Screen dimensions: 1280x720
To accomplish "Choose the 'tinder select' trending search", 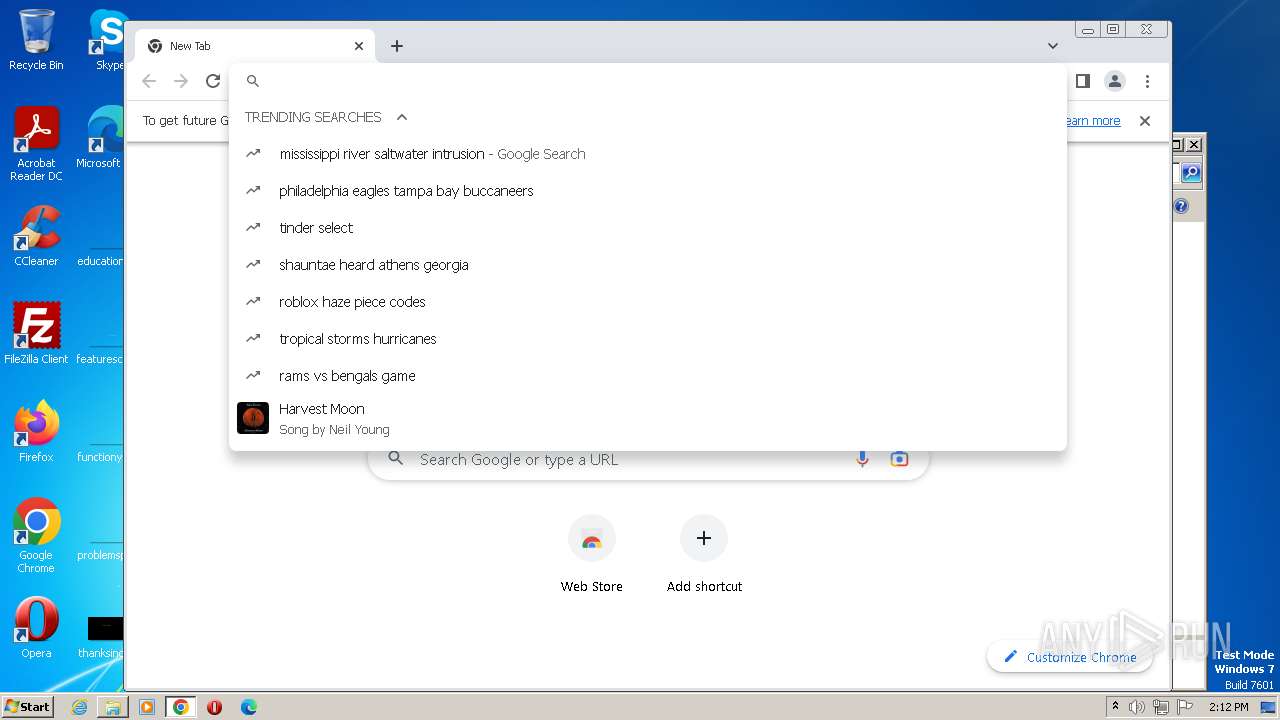I will tap(648, 228).
